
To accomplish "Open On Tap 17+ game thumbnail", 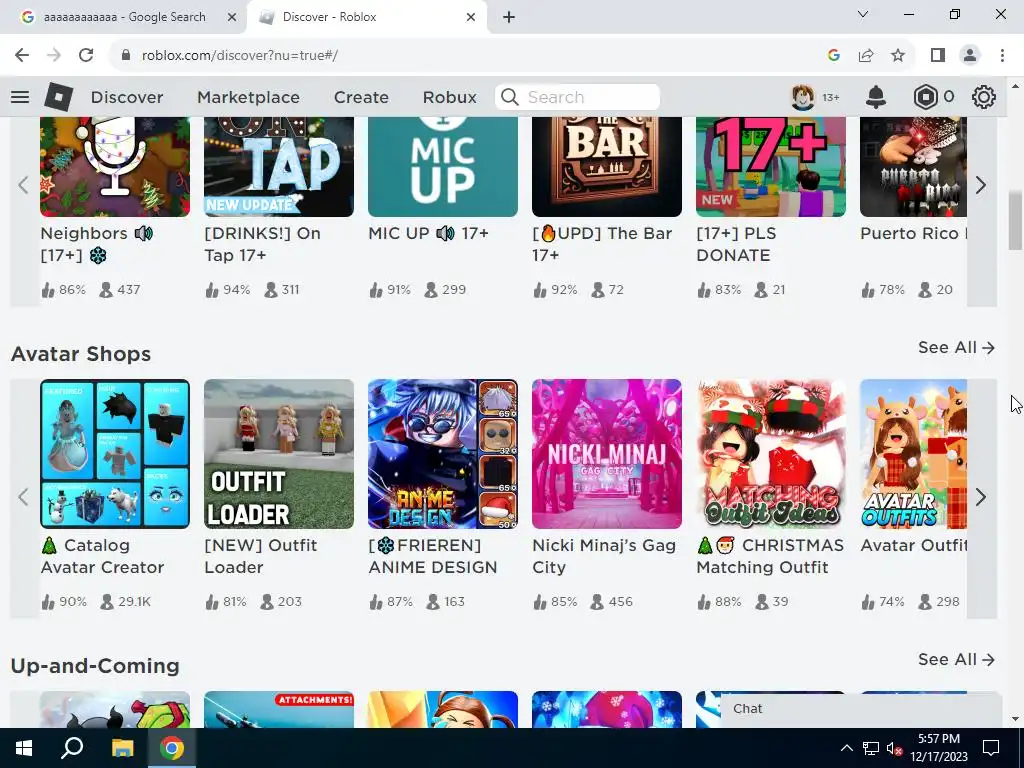I will coord(279,167).
